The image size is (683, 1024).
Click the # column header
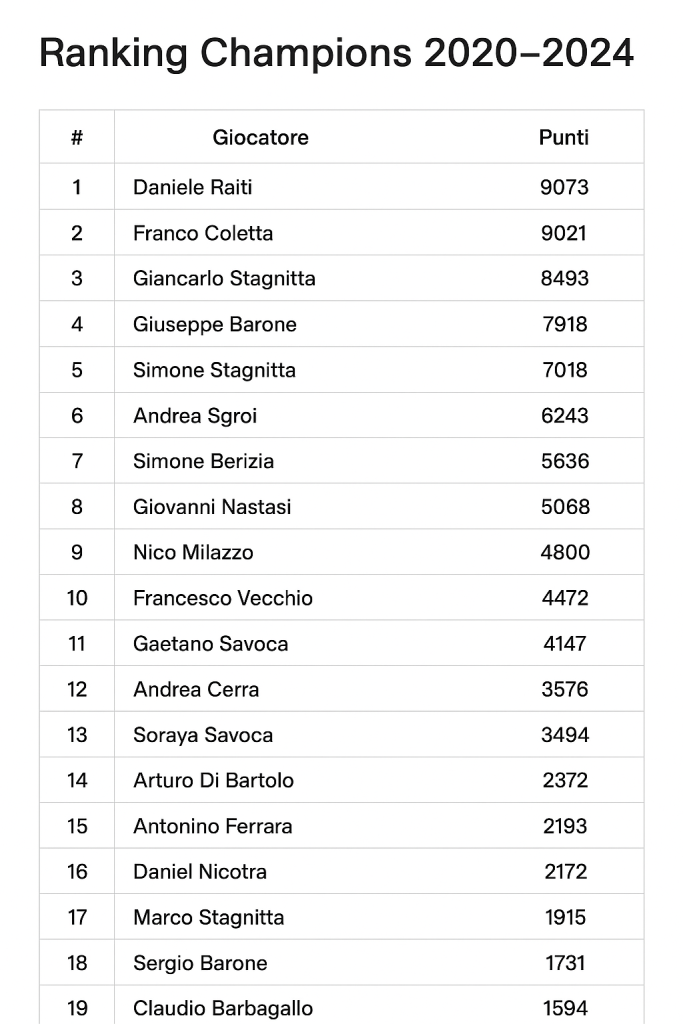coord(77,138)
